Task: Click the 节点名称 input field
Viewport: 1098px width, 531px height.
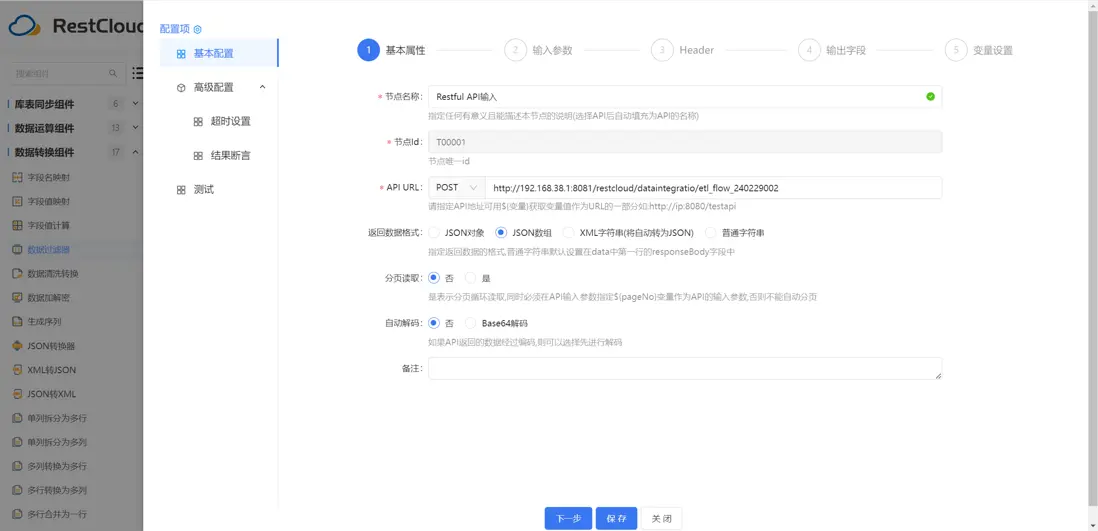Action: point(685,97)
